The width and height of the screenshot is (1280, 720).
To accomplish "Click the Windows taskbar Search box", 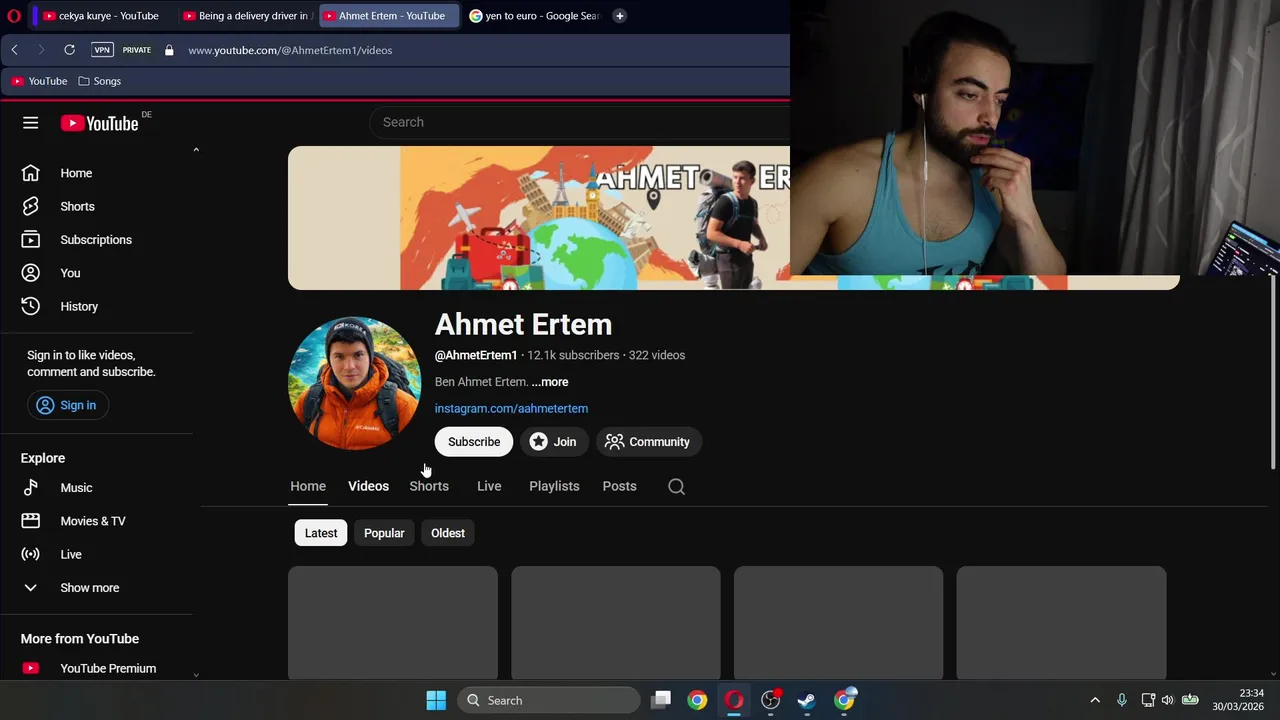I will pyautogui.click(x=549, y=700).
